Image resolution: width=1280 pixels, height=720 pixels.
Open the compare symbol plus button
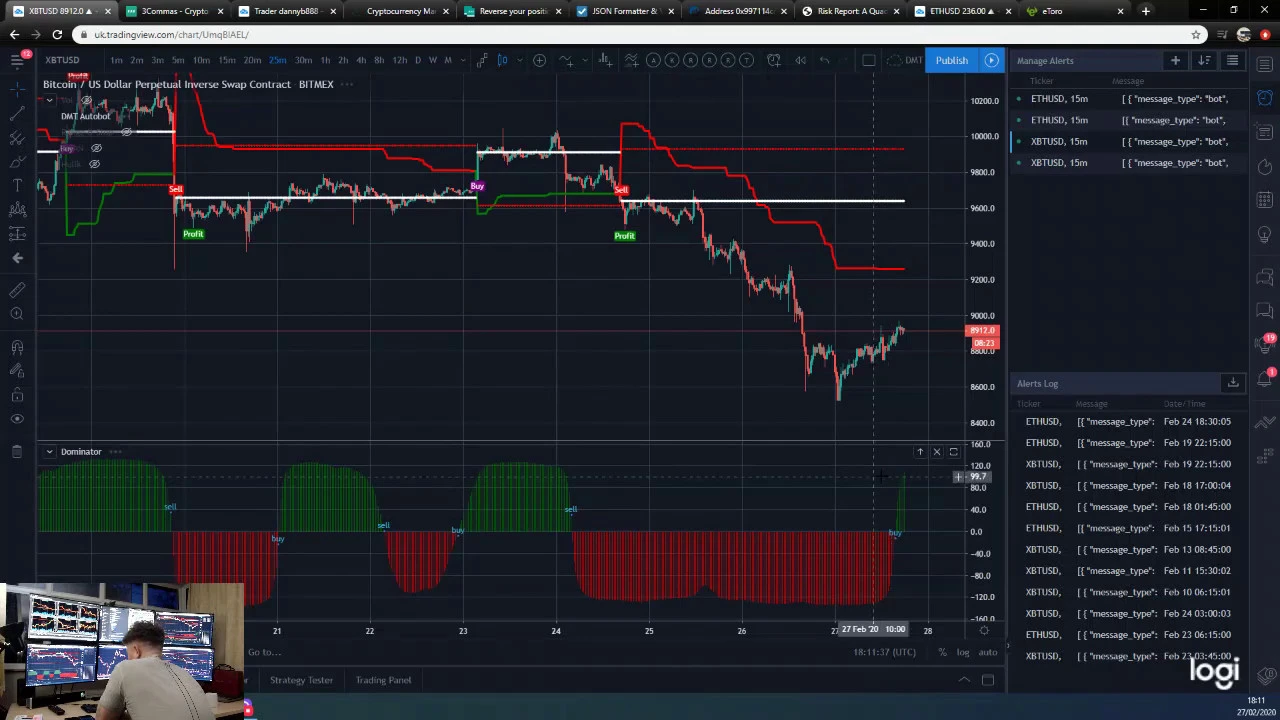pos(539,60)
